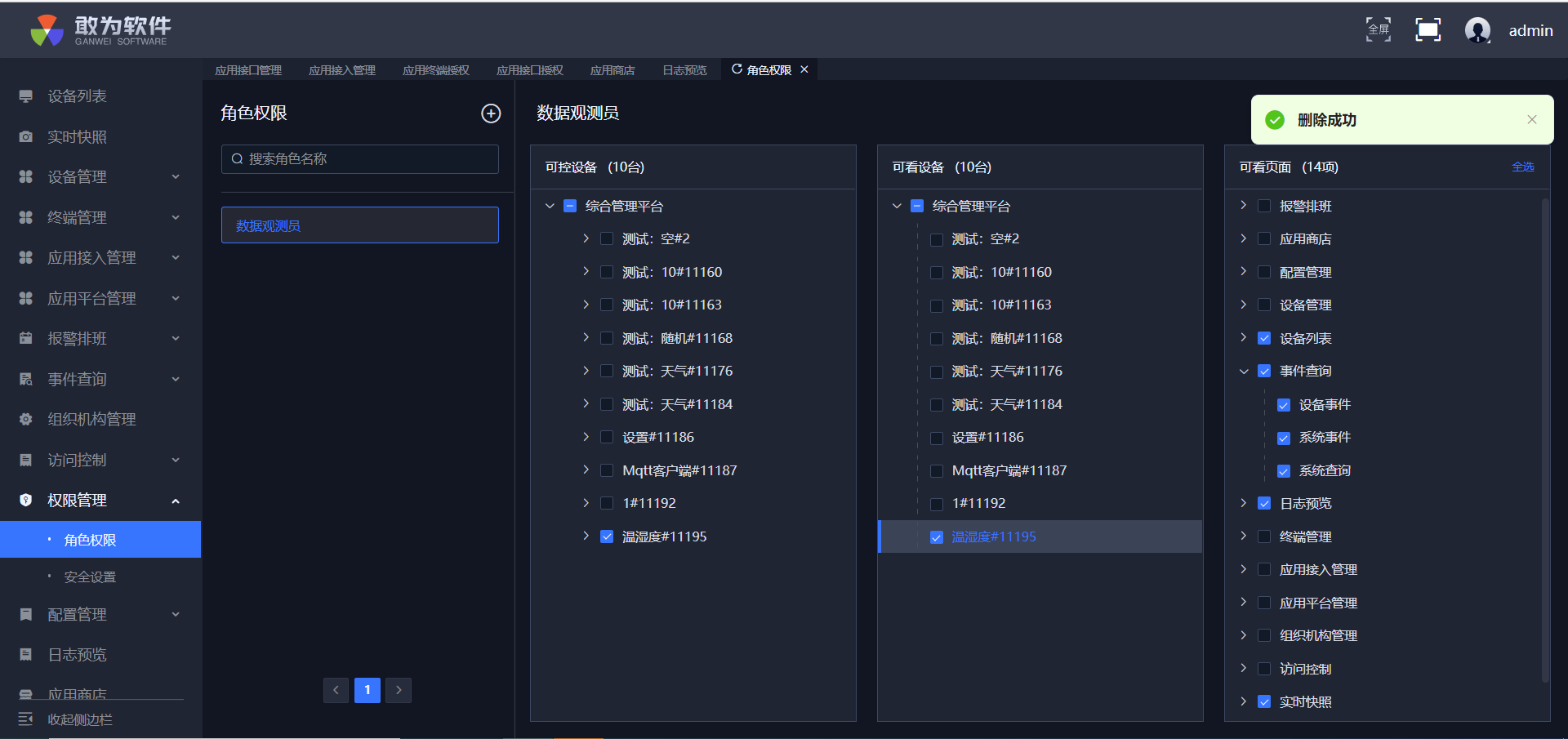Click the 收起侧边栏 collapse sidebar icon

point(26,719)
